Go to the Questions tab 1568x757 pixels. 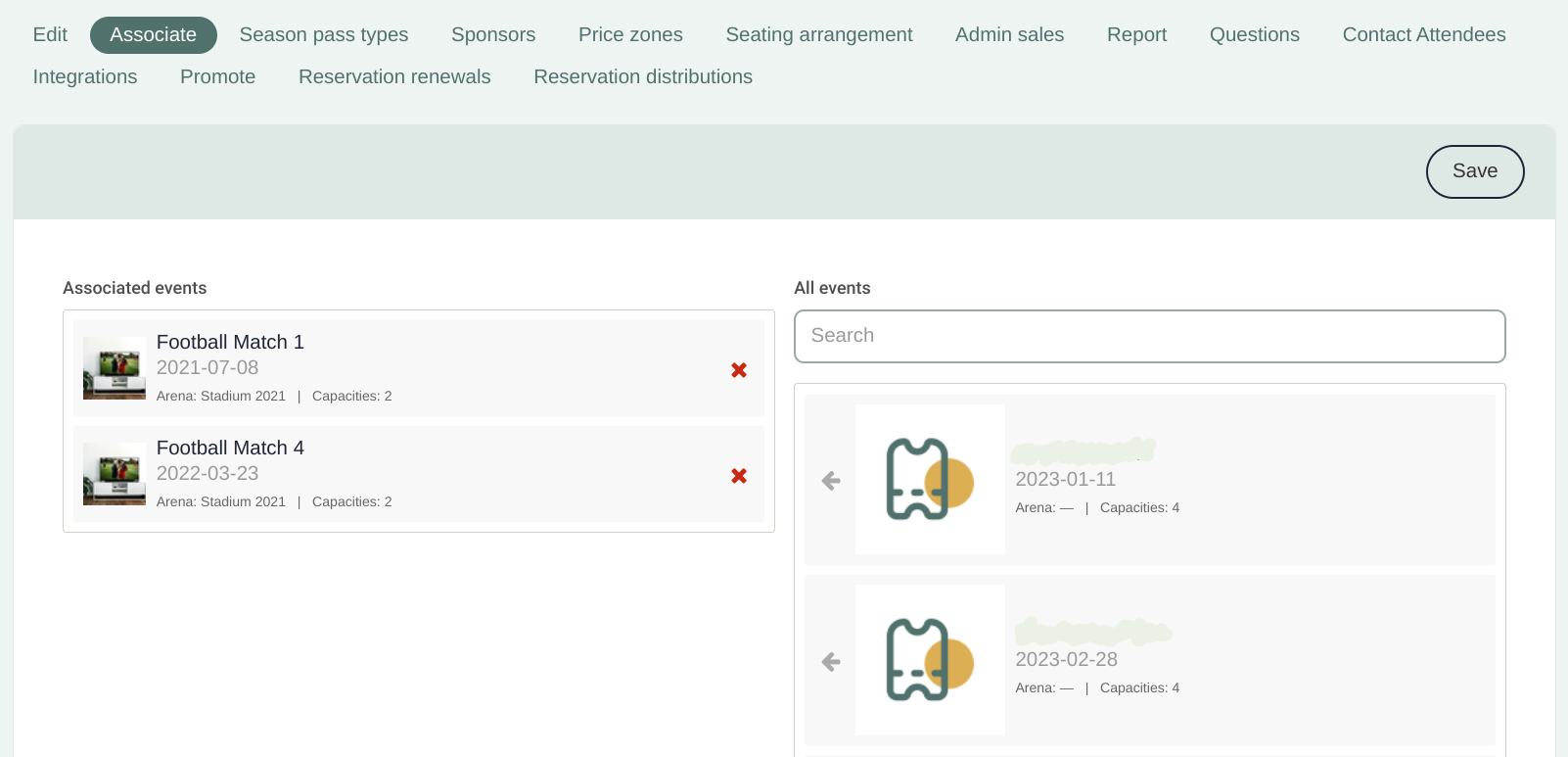click(1255, 34)
